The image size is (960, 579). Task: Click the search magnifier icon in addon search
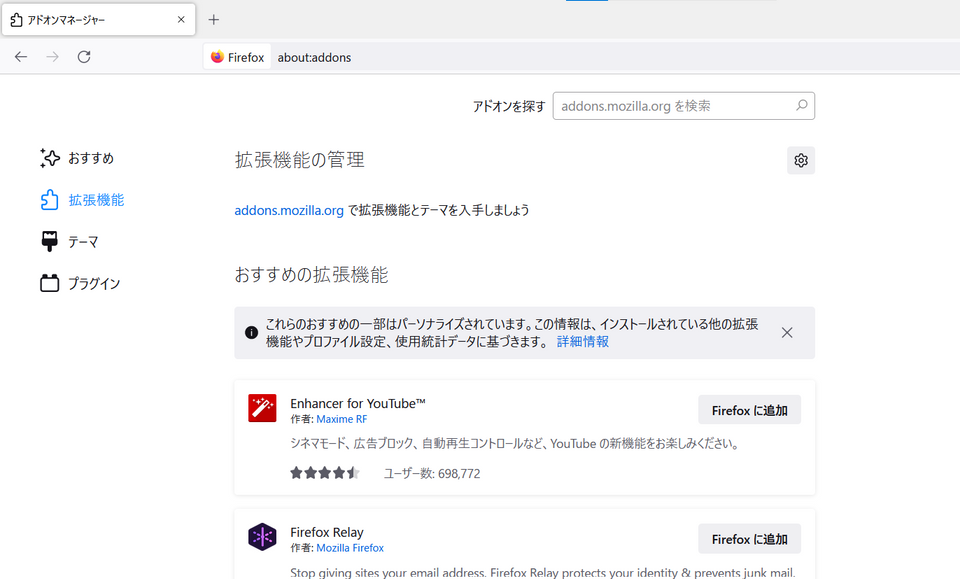[x=801, y=105]
